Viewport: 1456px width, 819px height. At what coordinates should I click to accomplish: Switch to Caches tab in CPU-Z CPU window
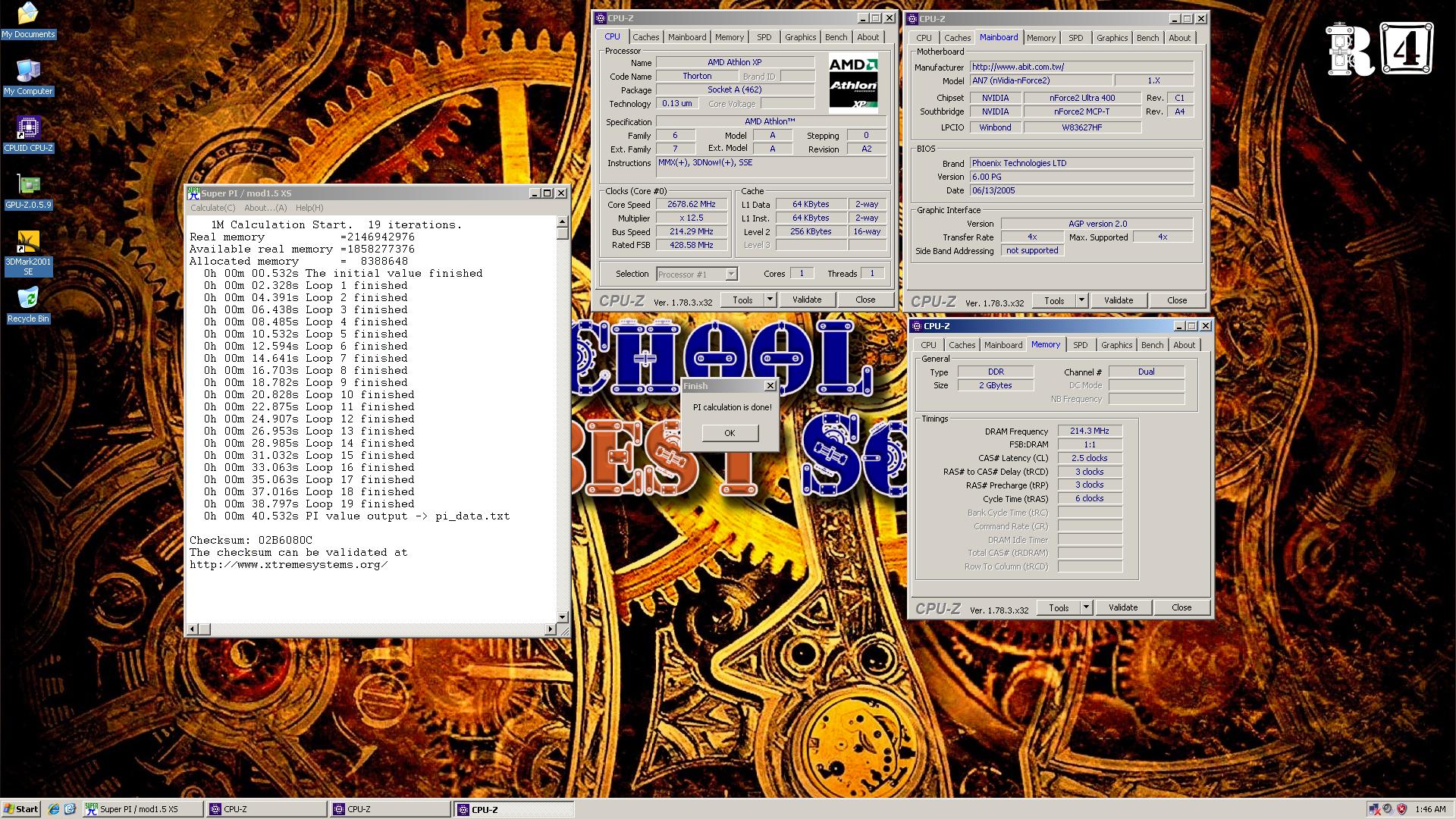pos(645,37)
